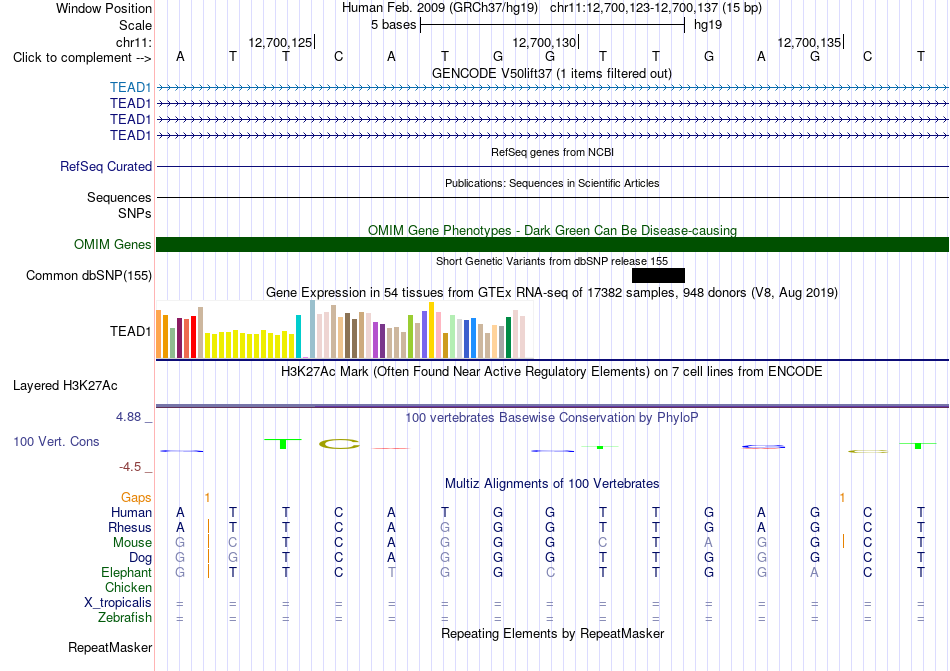Click the red bar in GTEx expression chart

pyautogui.click(x=193, y=337)
